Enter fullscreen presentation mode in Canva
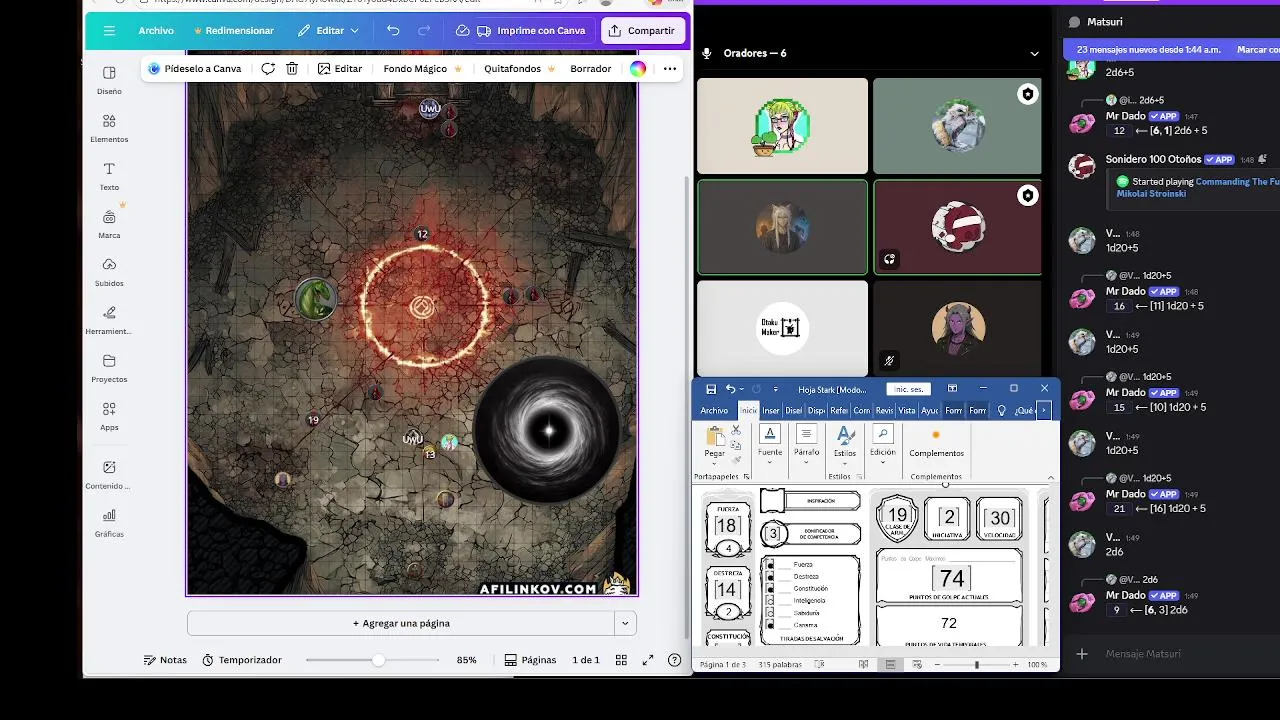This screenshot has width=1280, height=720. 648,660
